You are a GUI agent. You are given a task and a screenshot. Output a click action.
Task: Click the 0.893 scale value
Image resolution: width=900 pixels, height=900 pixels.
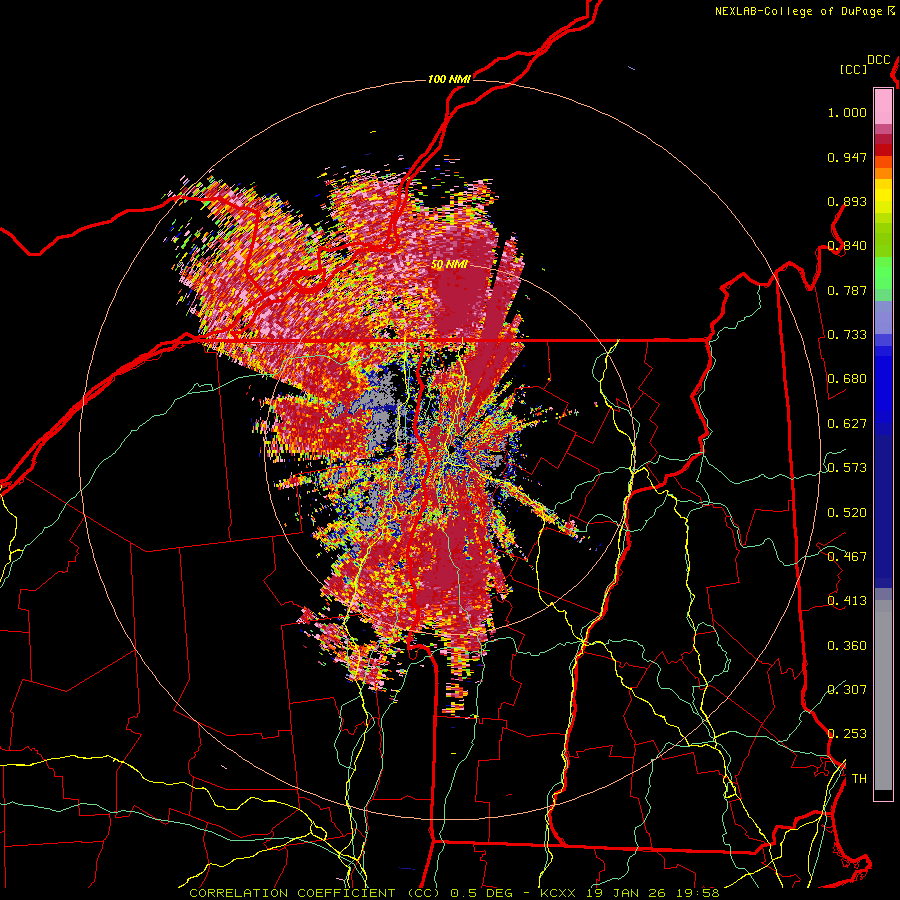click(847, 201)
